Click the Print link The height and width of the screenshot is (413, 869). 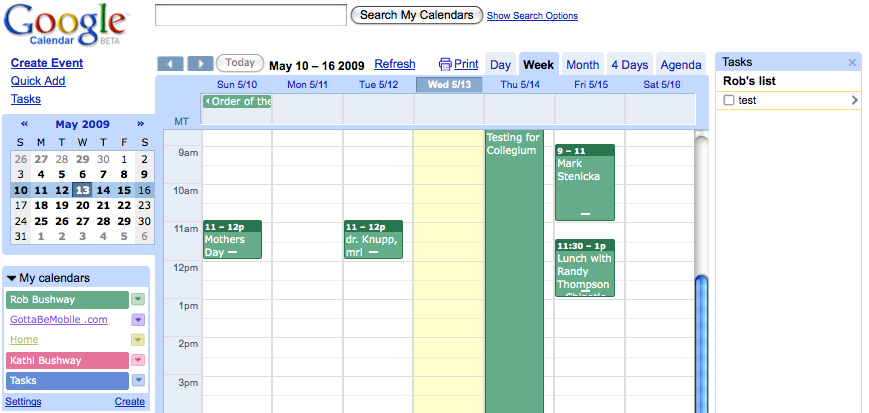pyautogui.click(x=466, y=64)
